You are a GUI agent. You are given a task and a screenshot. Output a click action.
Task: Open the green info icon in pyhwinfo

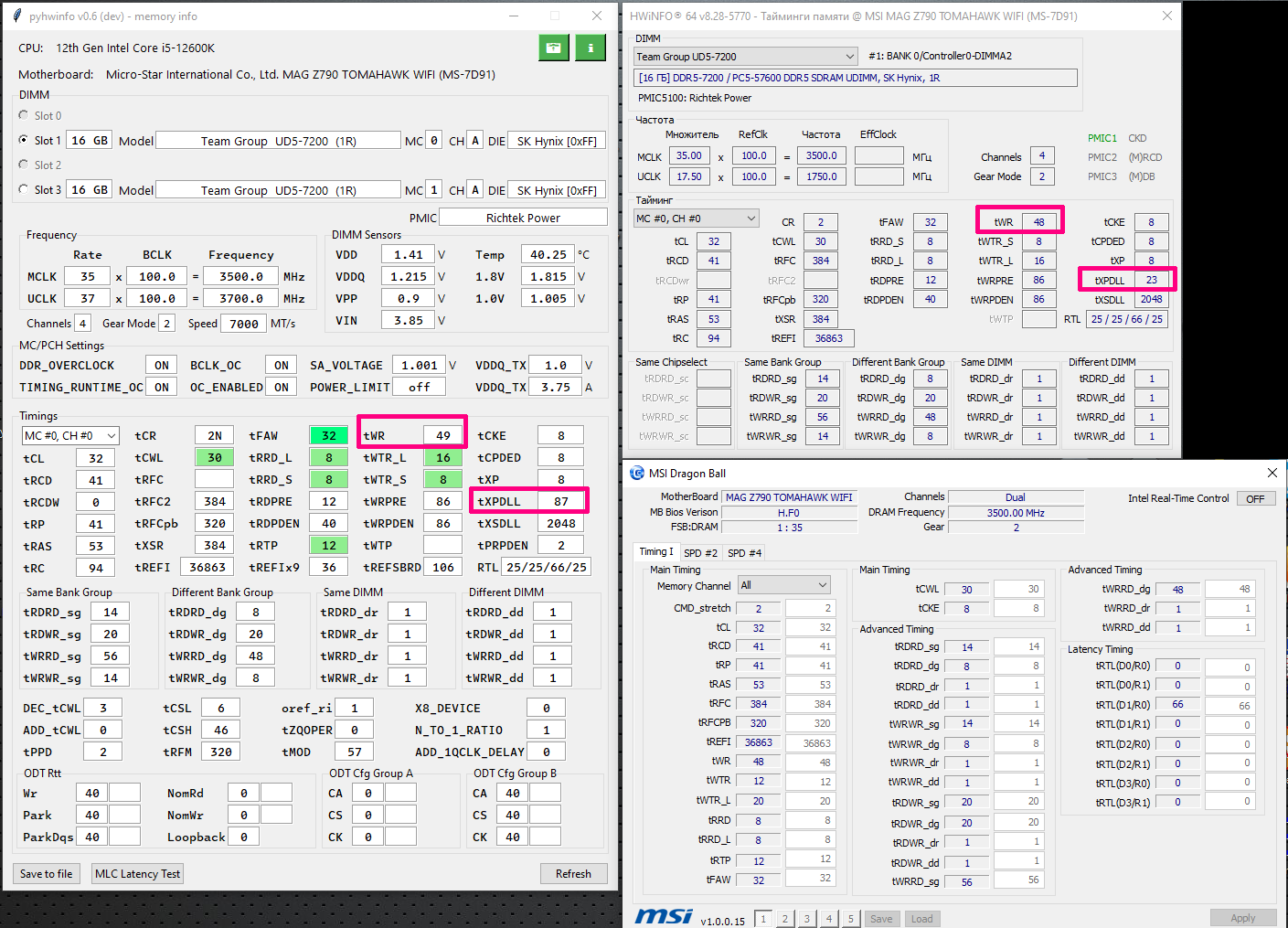click(x=591, y=48)
